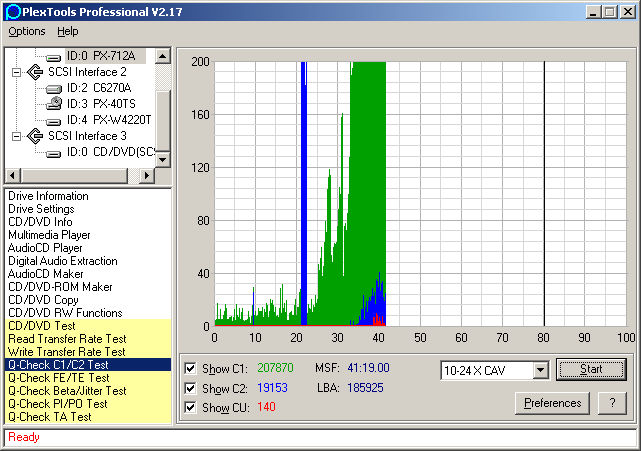The height and width of the screenshot is (451, 641).
Task: Collapse the SCSI Interface 2 tree node
Action: tap(16, 72)
